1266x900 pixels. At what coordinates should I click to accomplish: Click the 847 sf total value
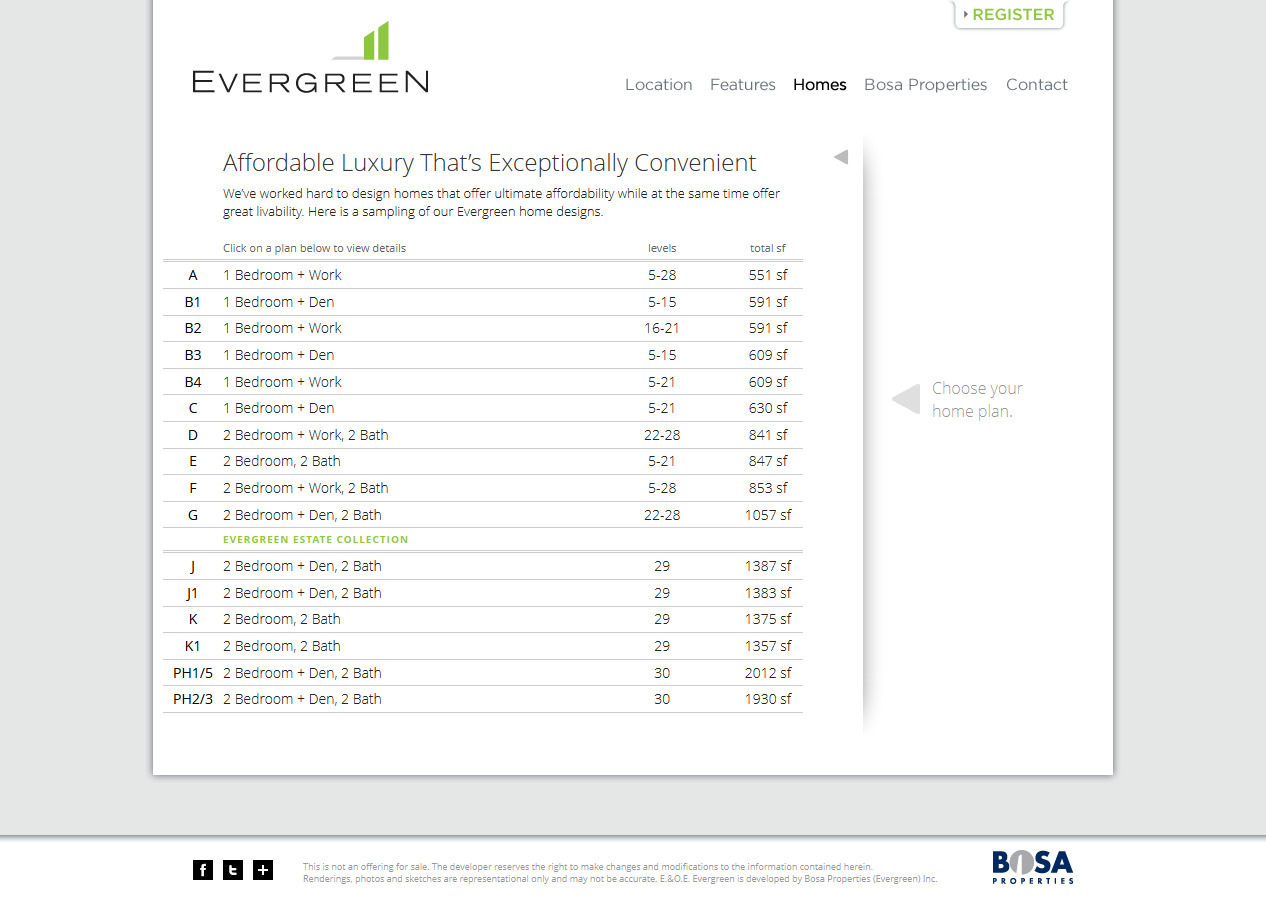tap(768, 461)
